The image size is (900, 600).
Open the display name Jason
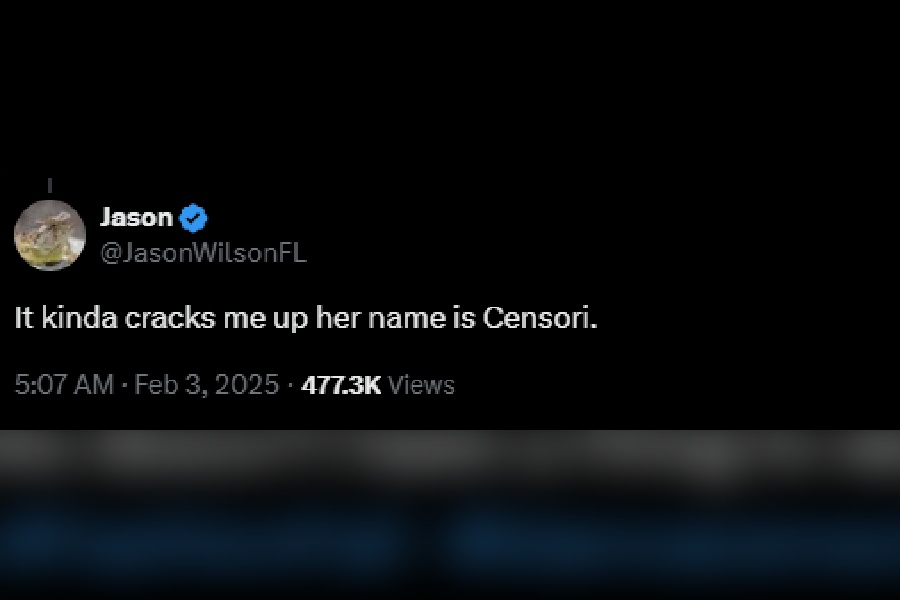point(137,218)
